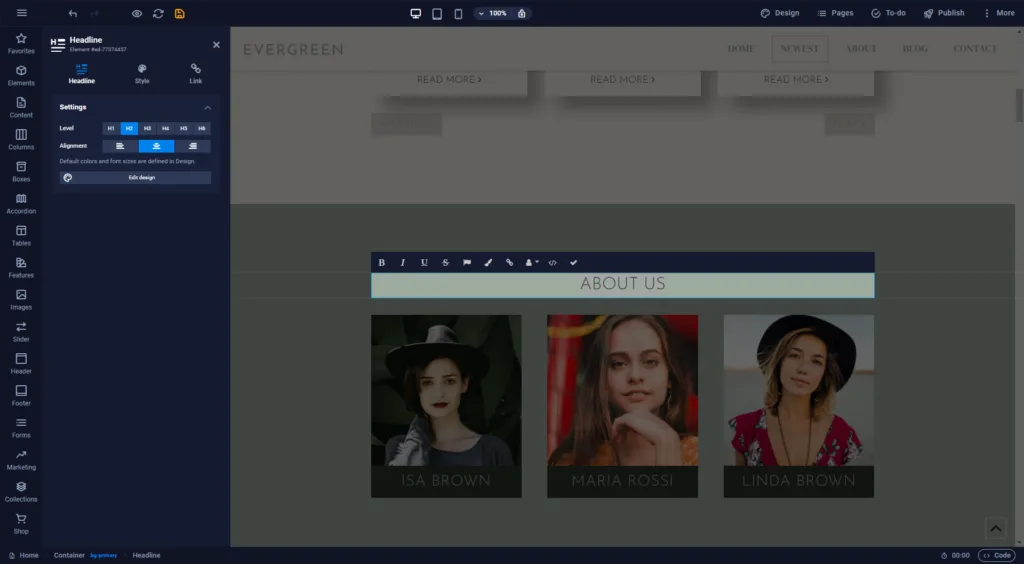Click the Maria Rossi portrait image

(622, 390)
